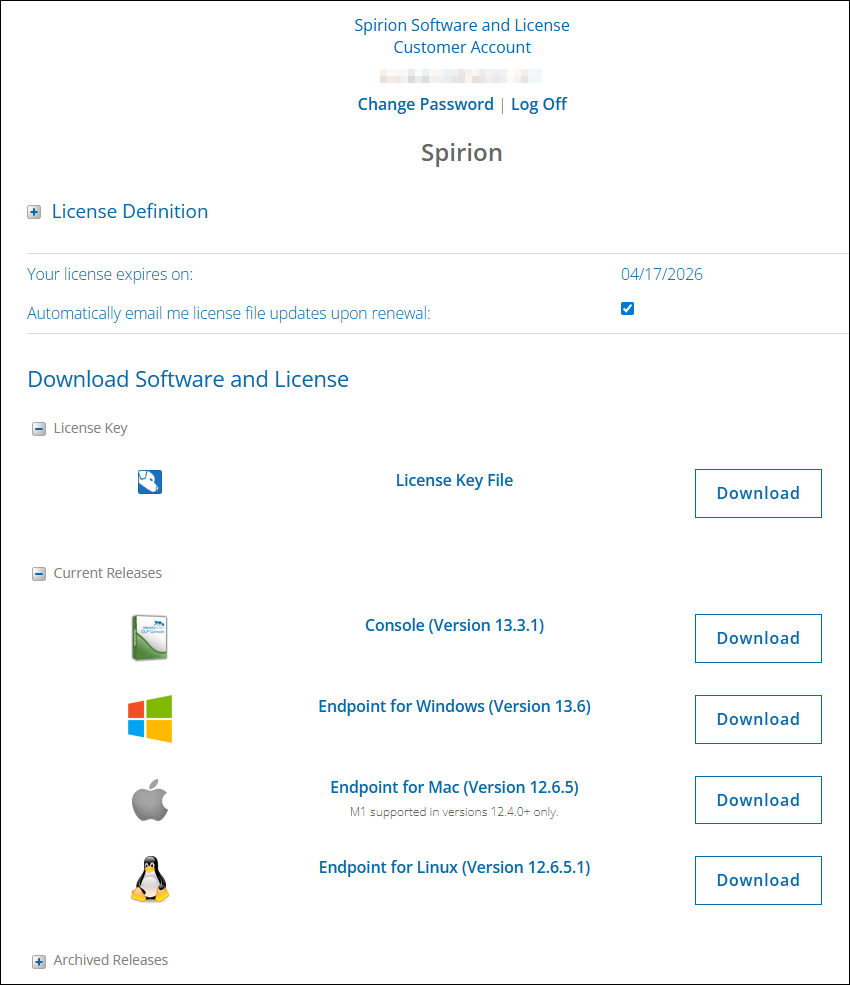850x985 pixels.
Task: Click the Log Off link
Action: pyautogui.click(x=538, y=104)
